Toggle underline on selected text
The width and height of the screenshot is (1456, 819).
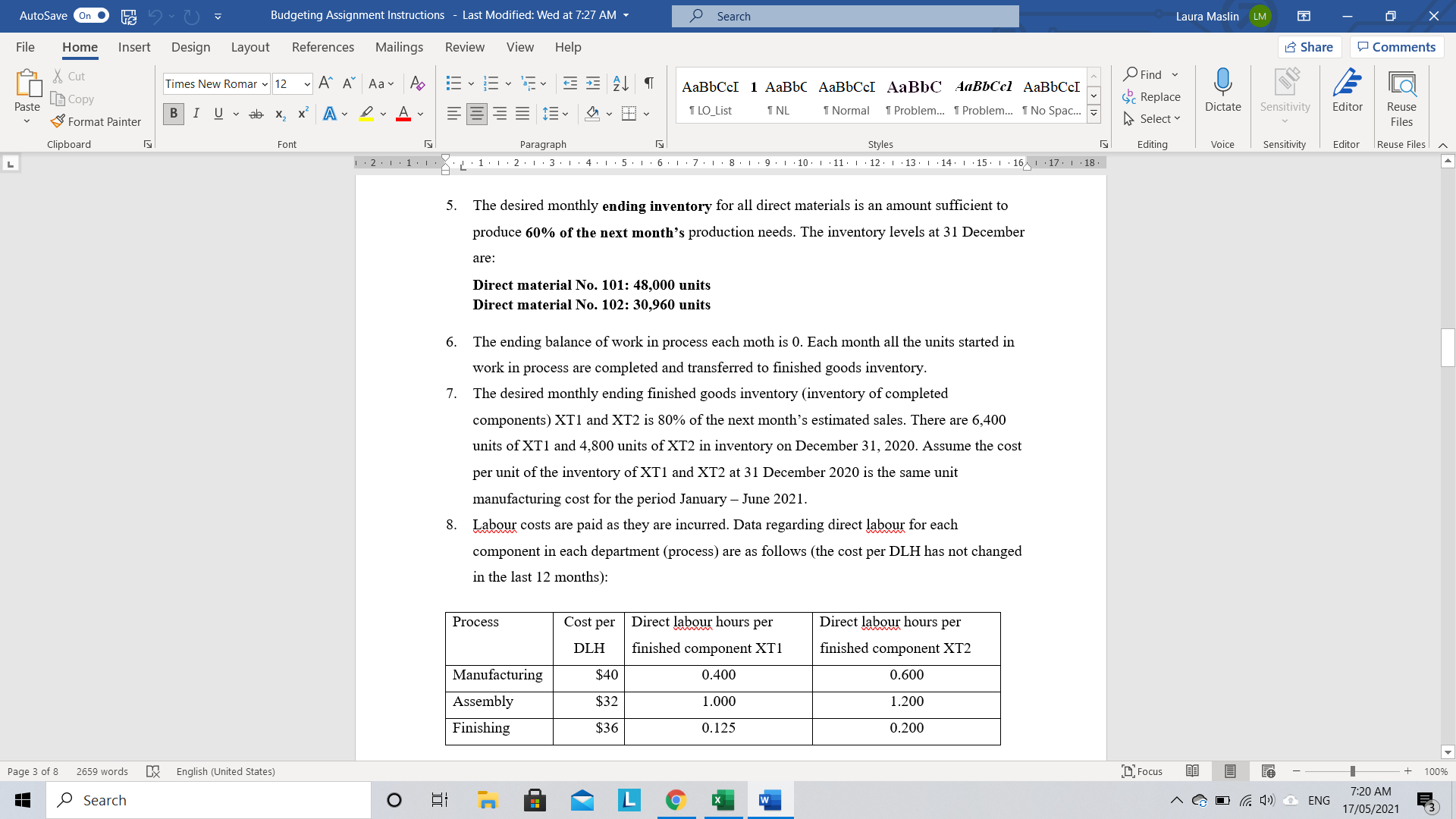(x=218, y=113)
